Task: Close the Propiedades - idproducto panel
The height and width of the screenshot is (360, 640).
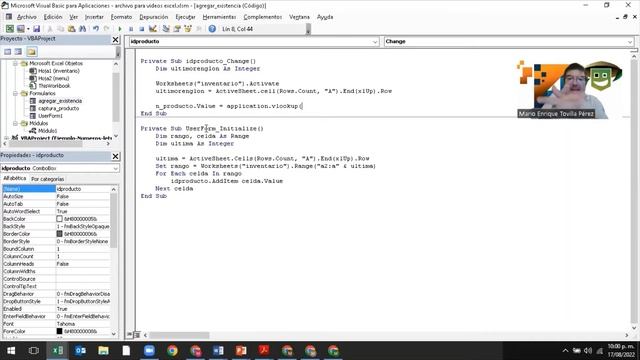Action: click(116, 156)
